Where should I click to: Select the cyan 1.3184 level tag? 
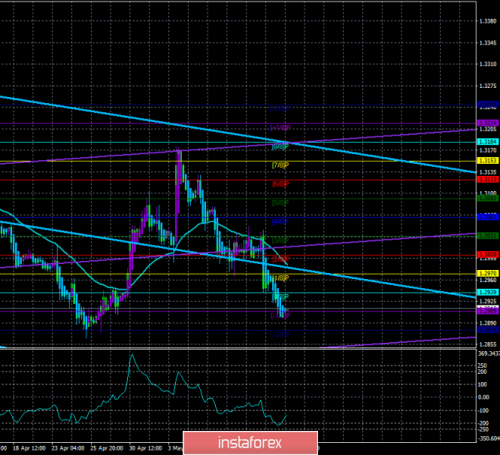pyautogui.click(x=488, y=142)
